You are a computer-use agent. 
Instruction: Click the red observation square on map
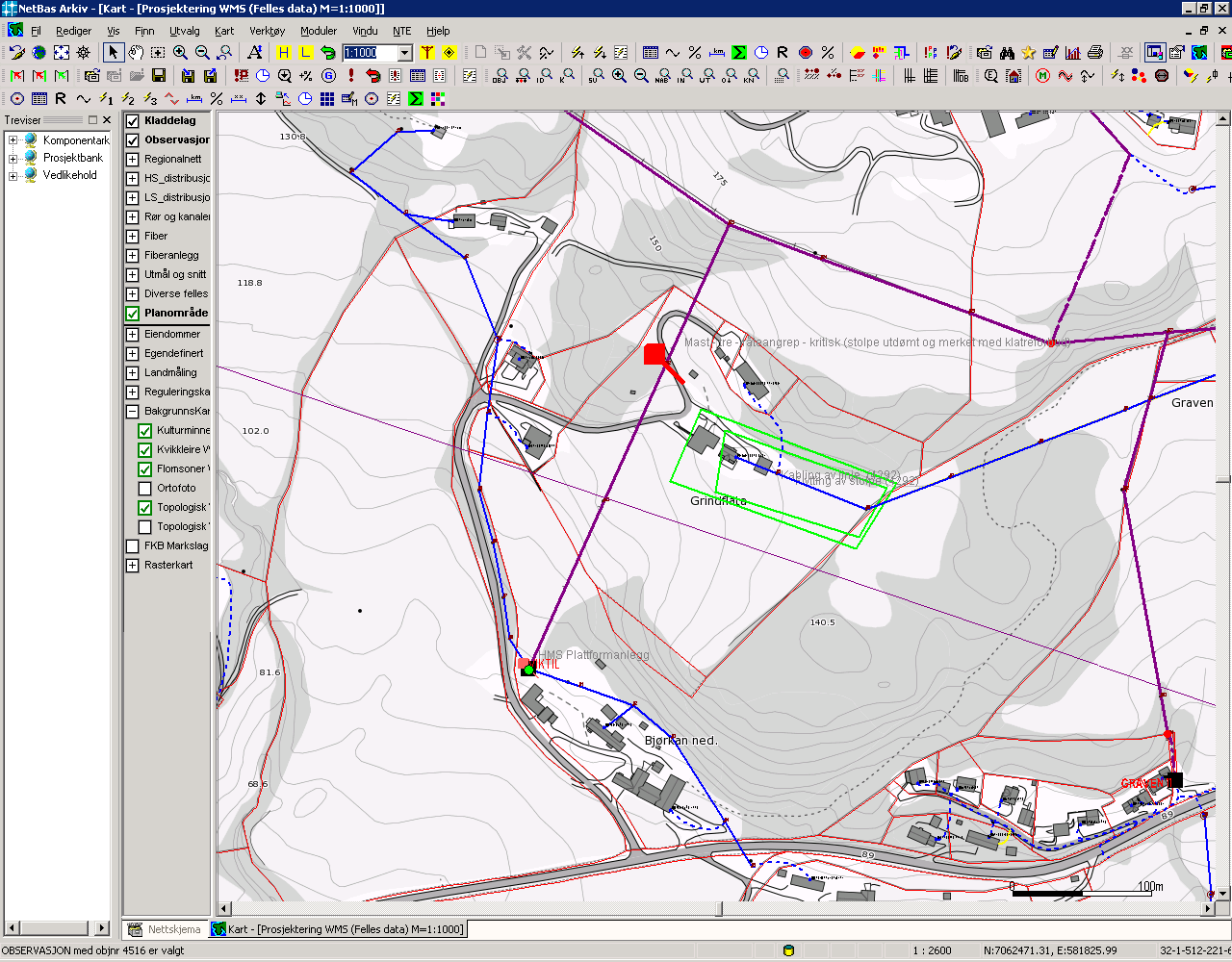[654, 355]
